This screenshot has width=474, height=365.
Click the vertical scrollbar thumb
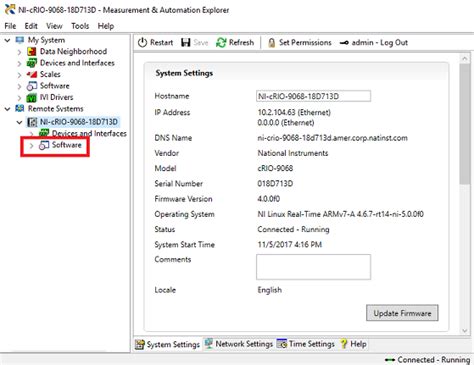coord(465,123)
